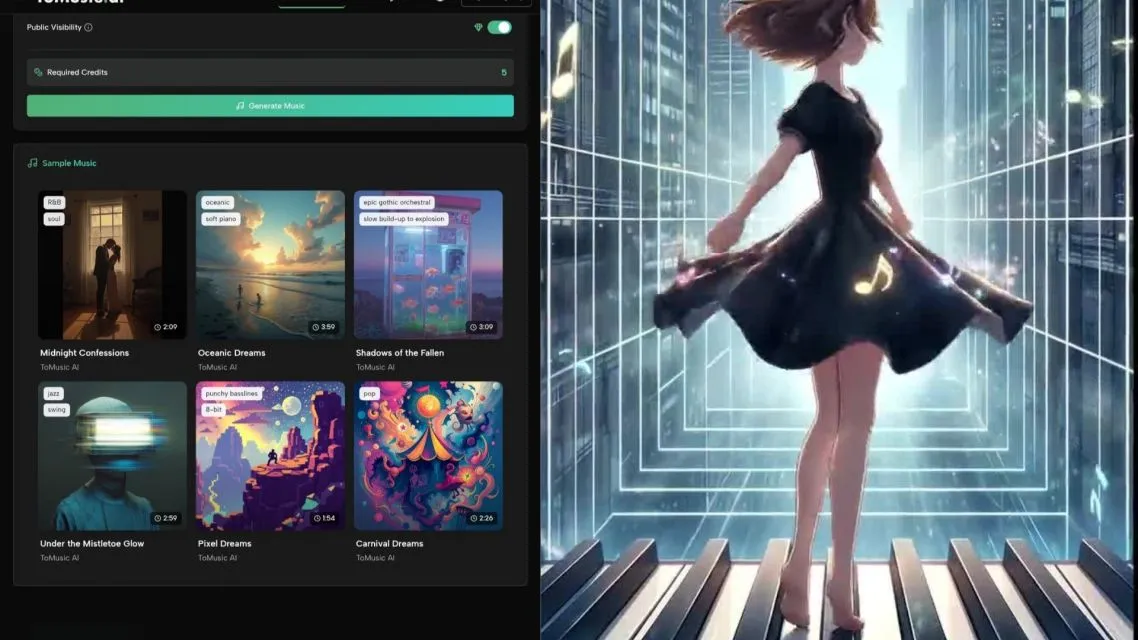The image size is (1138, 640).
Task: Open the Carnival Dreams thumbnail
Action: tap(428, 456)
